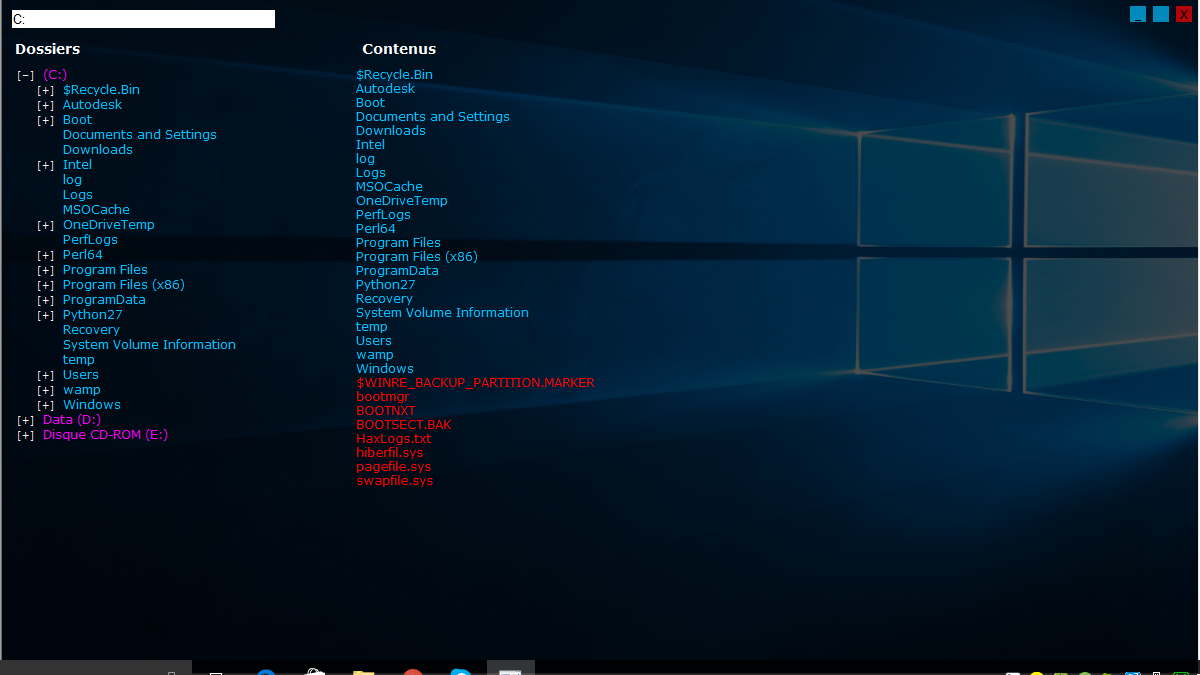Click the HaxLogs.txt file entry
This screenshot has height=675, width=1200.
point(394,439)
